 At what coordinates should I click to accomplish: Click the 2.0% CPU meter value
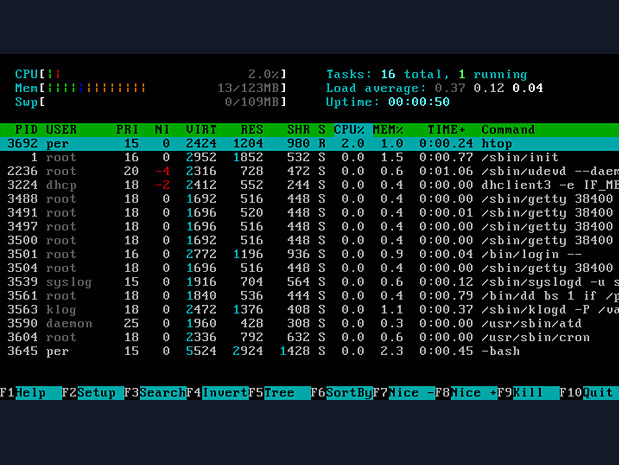click(263, 74)
